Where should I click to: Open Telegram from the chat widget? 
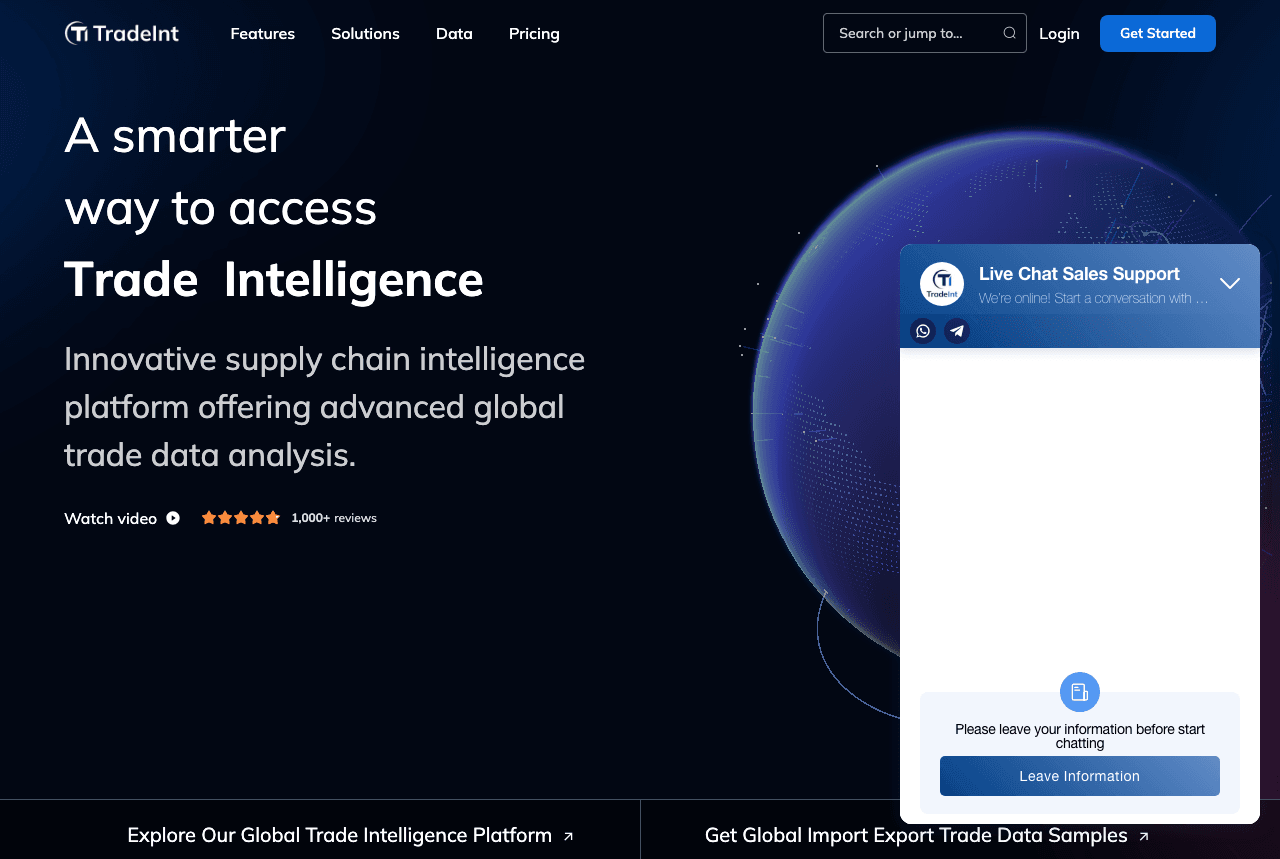(x=957, y=331)
